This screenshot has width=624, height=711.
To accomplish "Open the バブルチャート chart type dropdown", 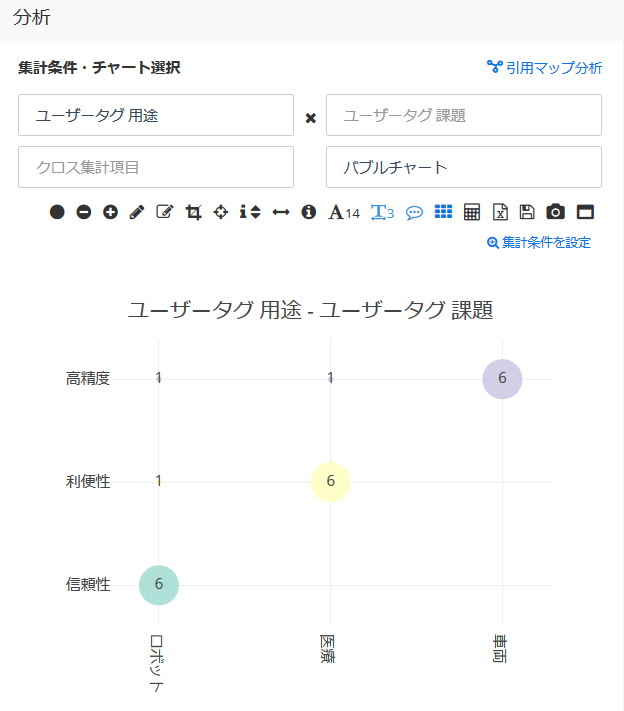I will pos(464,167).
